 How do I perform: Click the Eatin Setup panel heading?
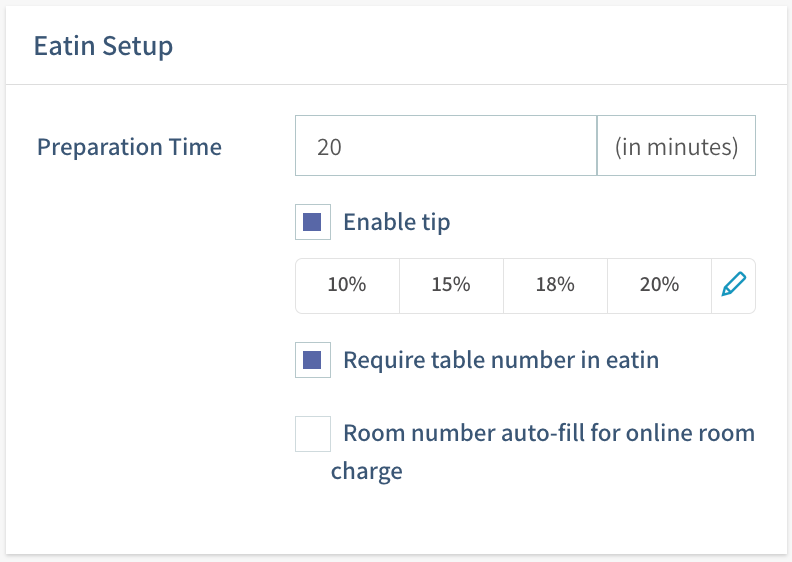[103, 46]
